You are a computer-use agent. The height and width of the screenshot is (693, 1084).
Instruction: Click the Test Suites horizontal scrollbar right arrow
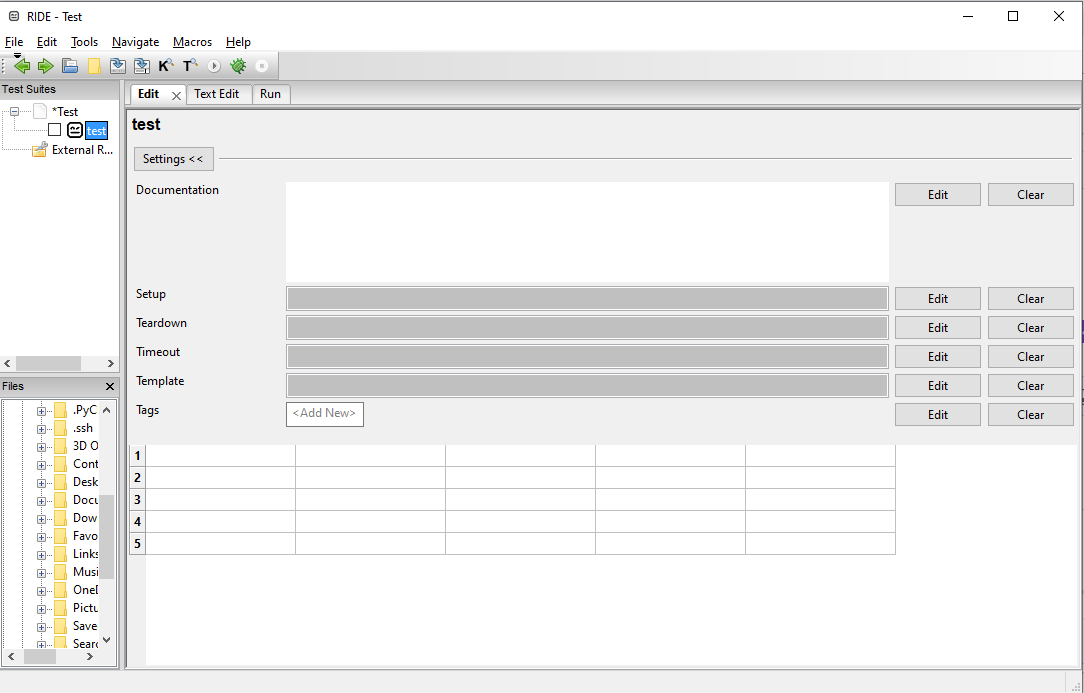pos(111,363)
